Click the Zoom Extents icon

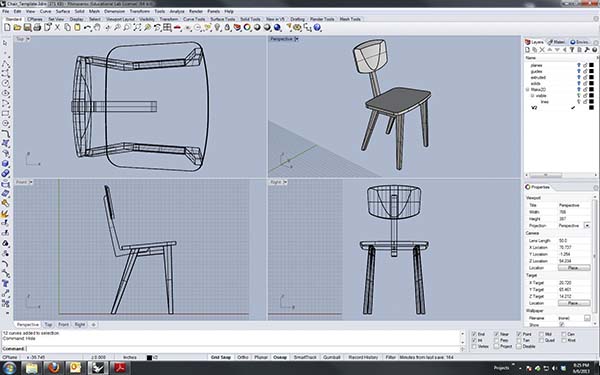coord(137,28)
